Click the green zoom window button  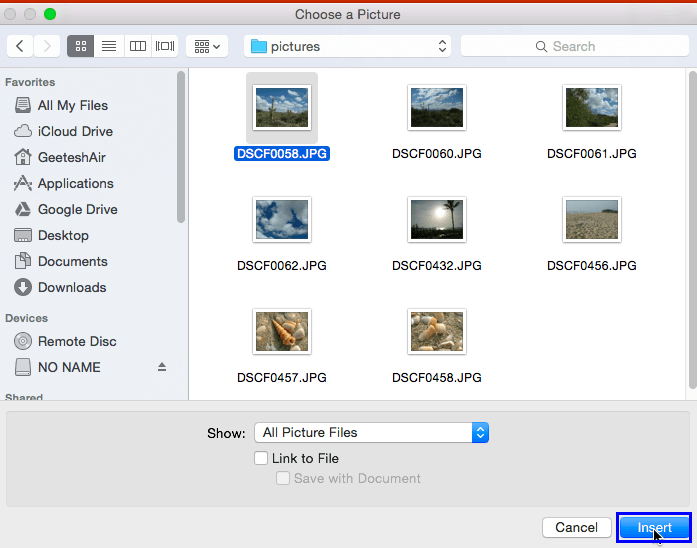pyautogui.click(x=50, y=14)
